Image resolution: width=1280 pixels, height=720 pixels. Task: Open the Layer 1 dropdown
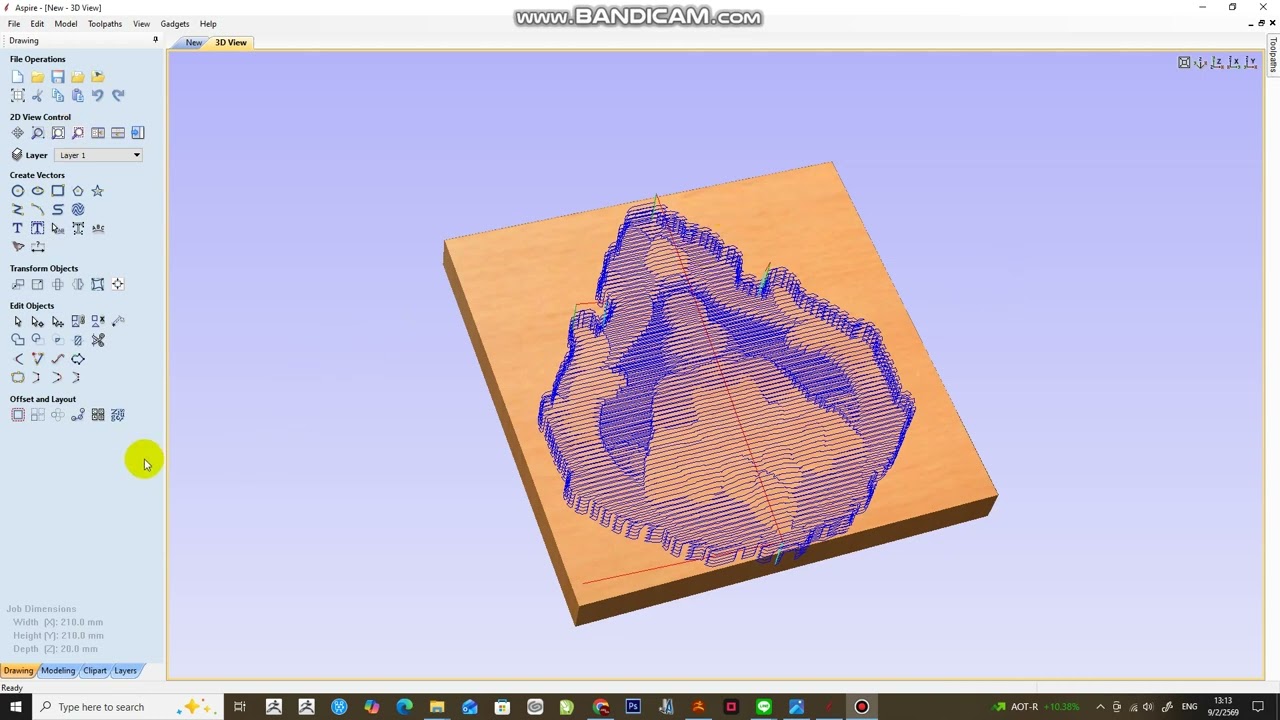pyautogui.click(x=98, y=155)
